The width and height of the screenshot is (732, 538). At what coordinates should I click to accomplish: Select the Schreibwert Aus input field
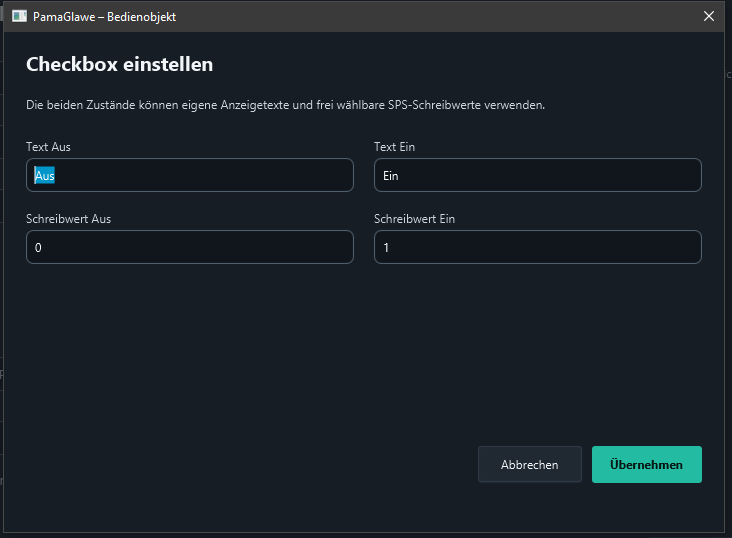point(190,247)
